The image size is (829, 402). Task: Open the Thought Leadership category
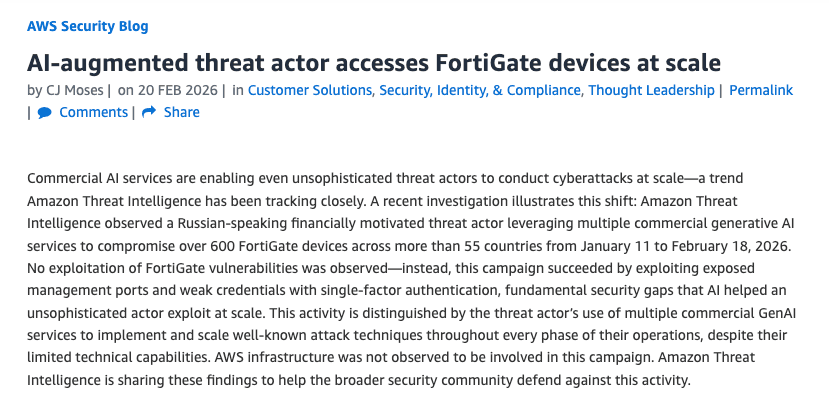(651, 91)
